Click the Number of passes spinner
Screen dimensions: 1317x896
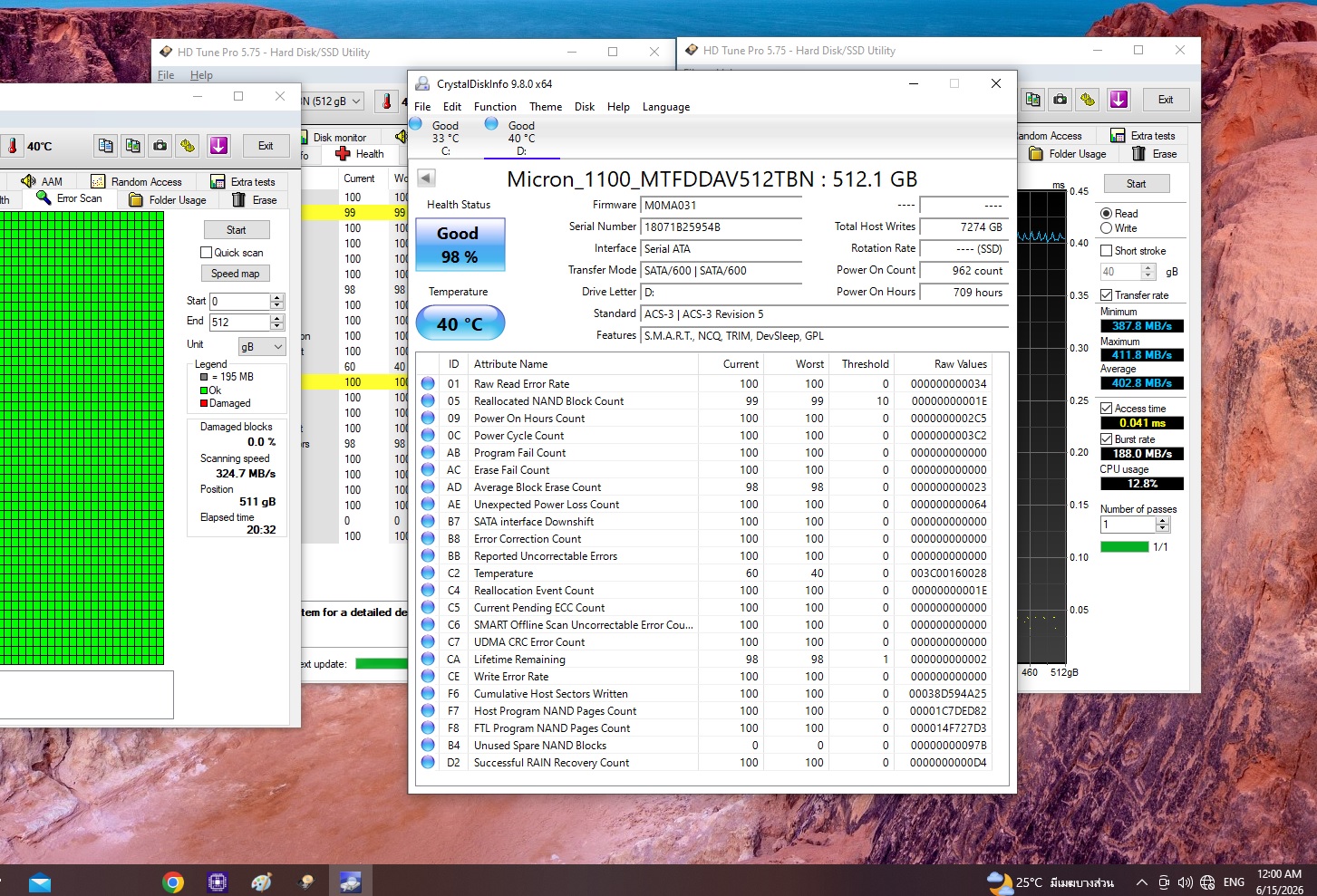1163,525
